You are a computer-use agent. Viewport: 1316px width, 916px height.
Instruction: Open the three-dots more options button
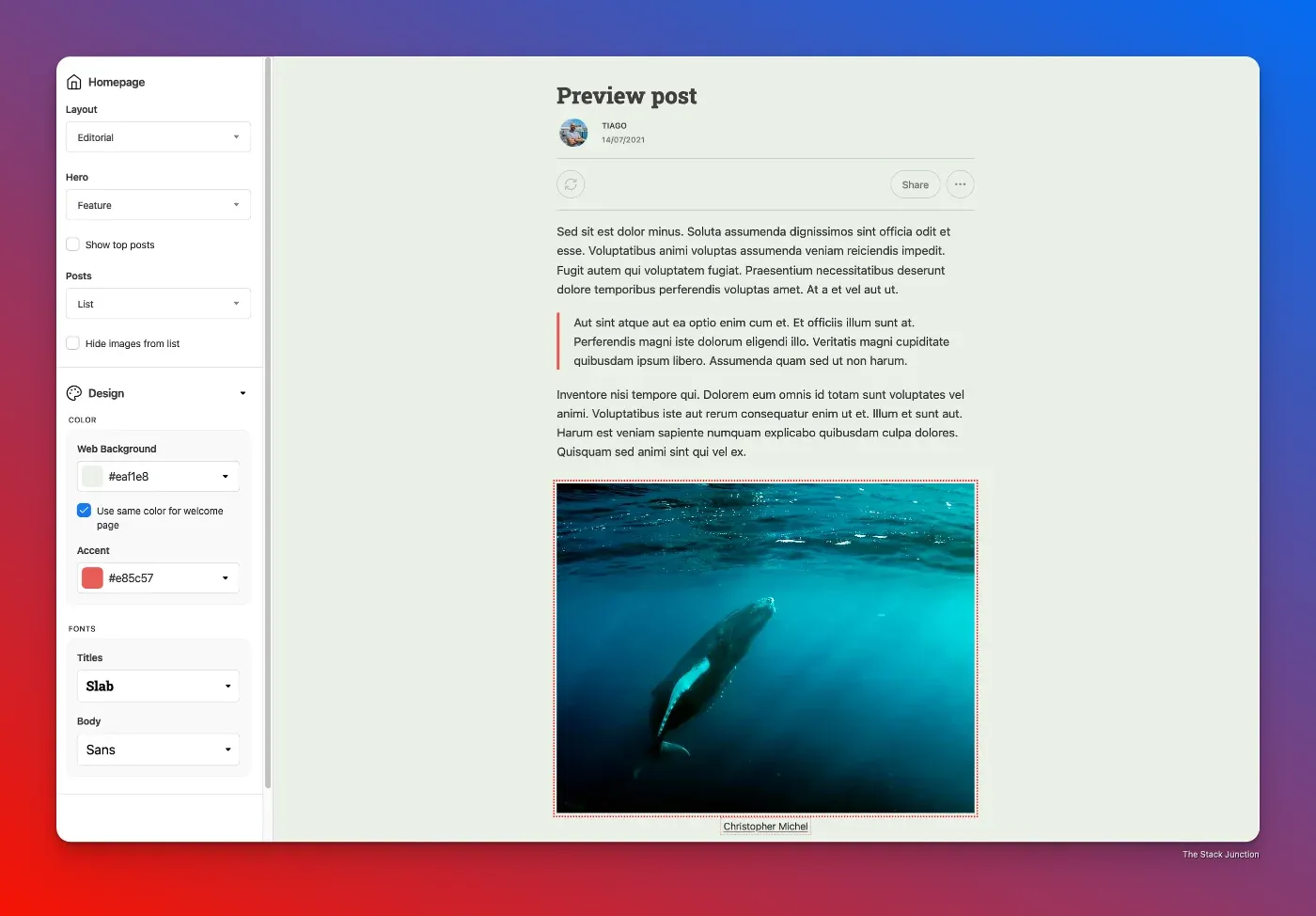pos(960,184)
